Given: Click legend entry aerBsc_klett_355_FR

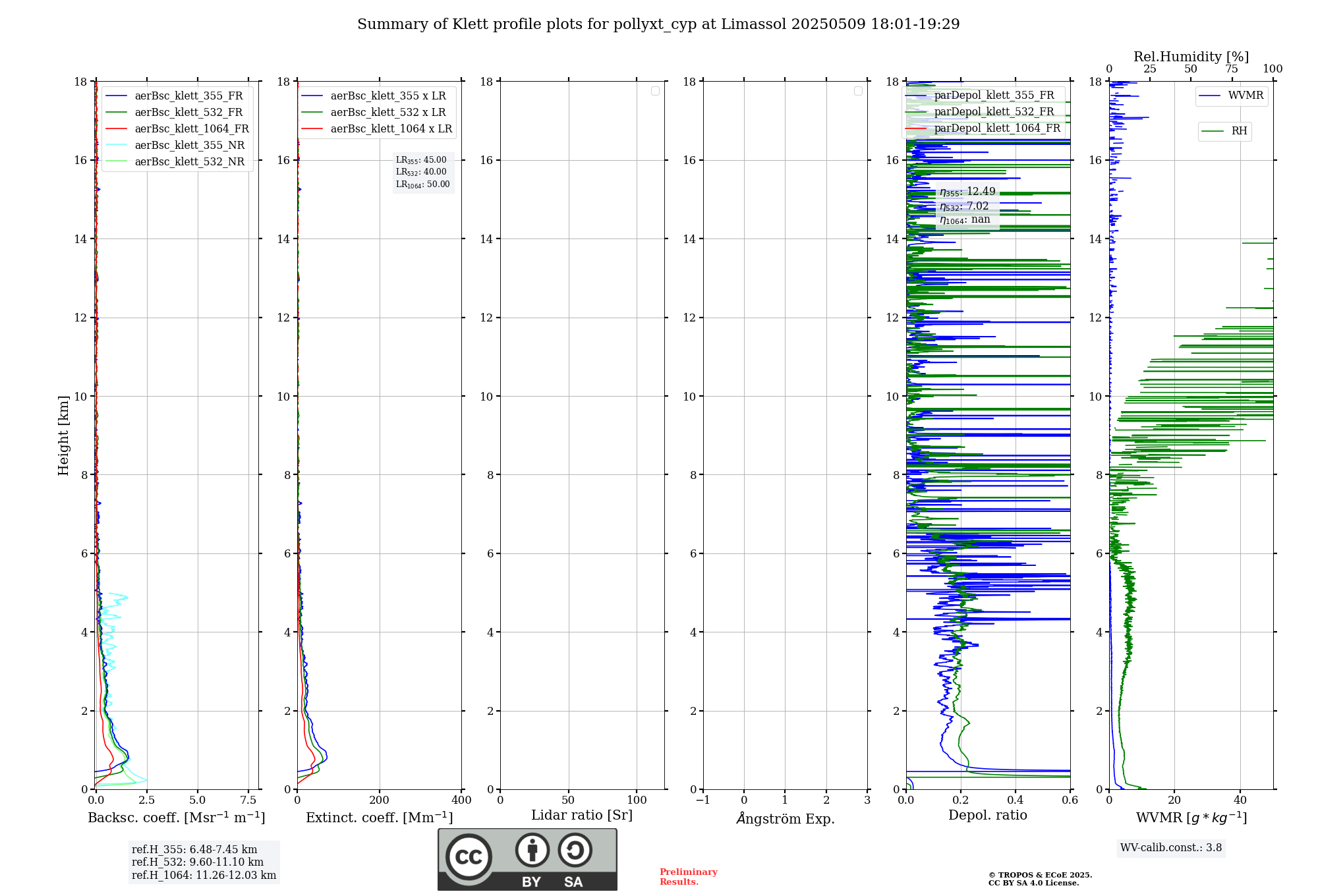Looking at the screenshot, I should point(174,96).
